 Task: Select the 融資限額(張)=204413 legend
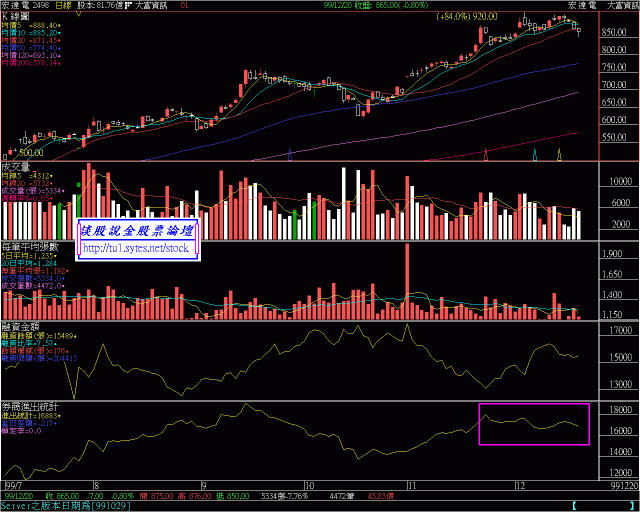pos(39,358)
